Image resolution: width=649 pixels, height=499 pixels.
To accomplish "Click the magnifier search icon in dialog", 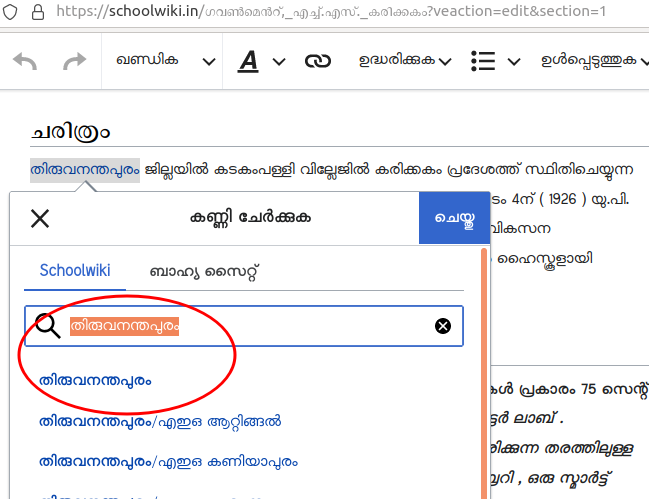I will point(48,326).
